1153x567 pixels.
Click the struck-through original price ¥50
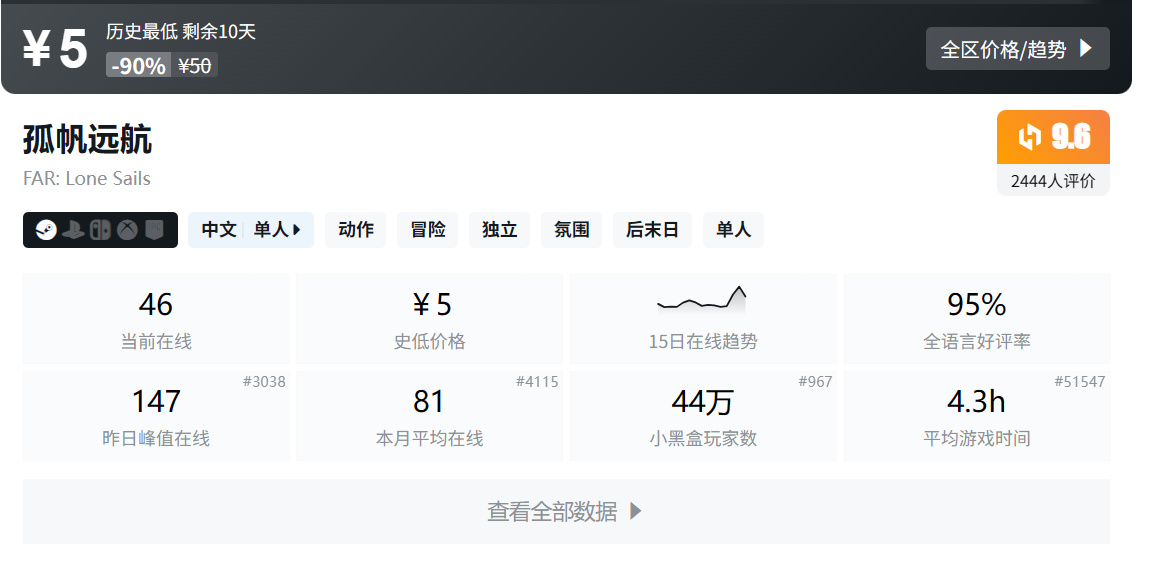[195, 65]
